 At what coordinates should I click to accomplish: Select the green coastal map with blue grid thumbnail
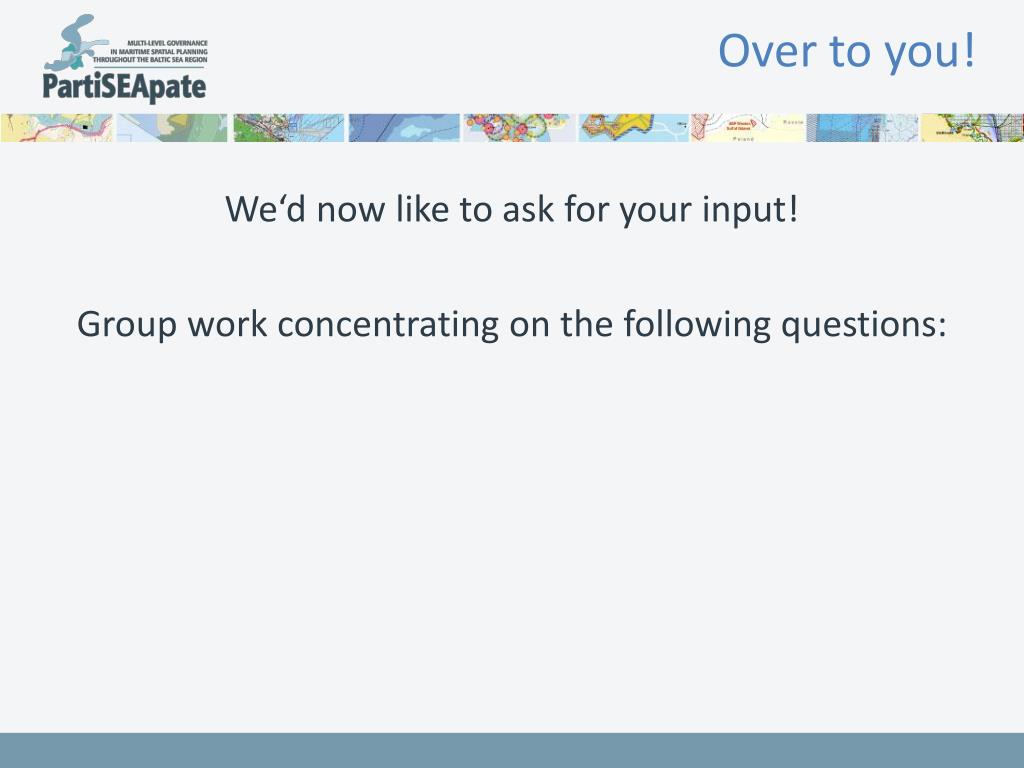[x=289, y=127]
